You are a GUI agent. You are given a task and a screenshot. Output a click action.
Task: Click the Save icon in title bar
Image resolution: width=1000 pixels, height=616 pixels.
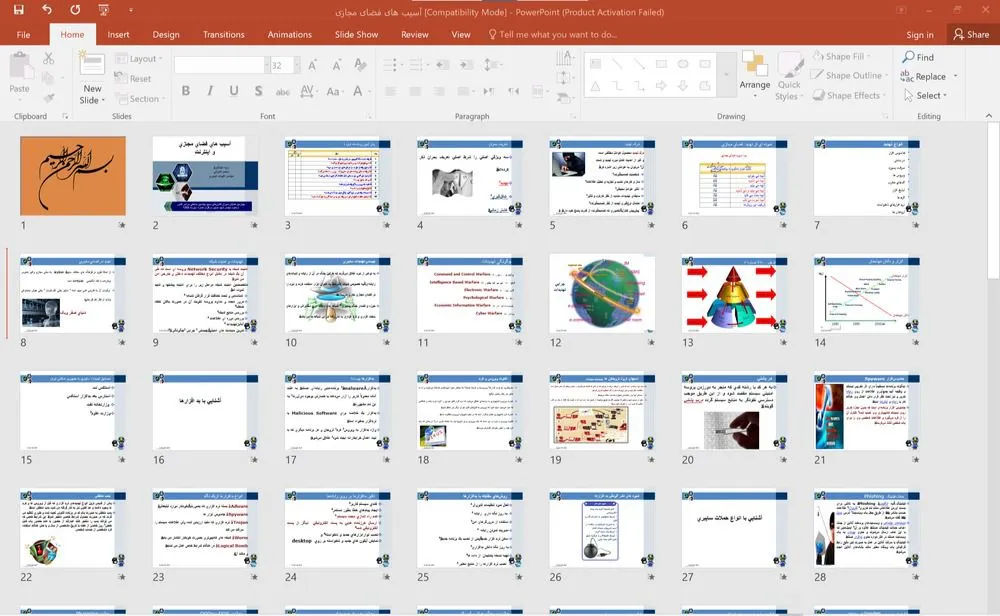18,10
